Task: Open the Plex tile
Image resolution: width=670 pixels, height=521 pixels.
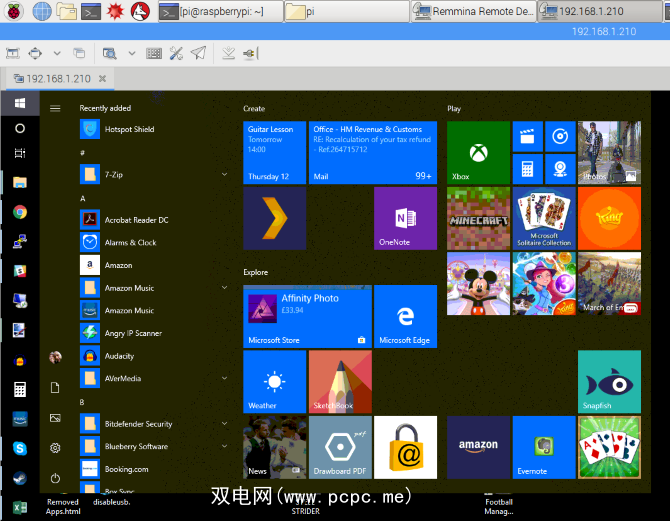Action: [274, 218]
